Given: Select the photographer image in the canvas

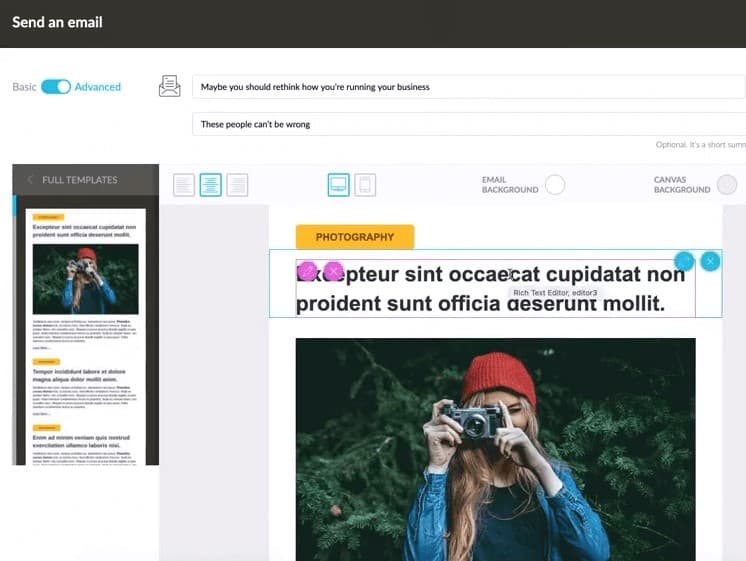Looking at the screenshot, I should point(496,450).
